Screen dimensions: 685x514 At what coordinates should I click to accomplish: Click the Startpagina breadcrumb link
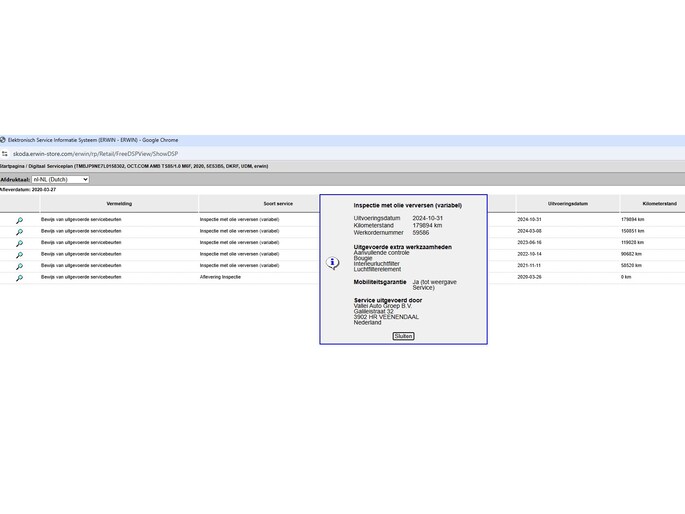pyautogui.click(x=12, y=166)
